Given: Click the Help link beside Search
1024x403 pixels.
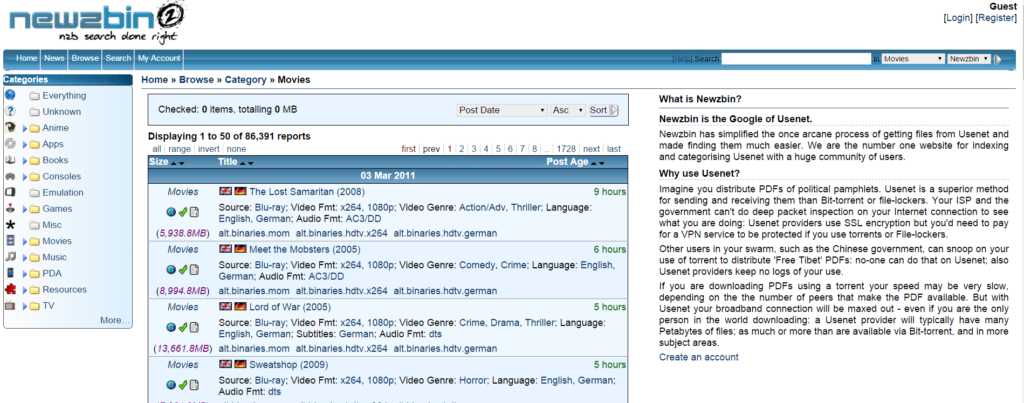Looking at the screenshot, I should point(682,59).
